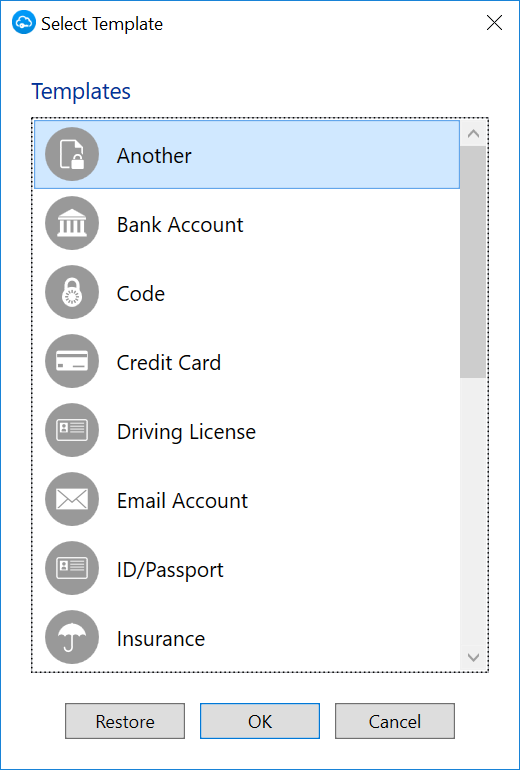This screenshot has height=770, width=520.
Task: Click the Email Account envelope icon
Action: coord(72,499)
